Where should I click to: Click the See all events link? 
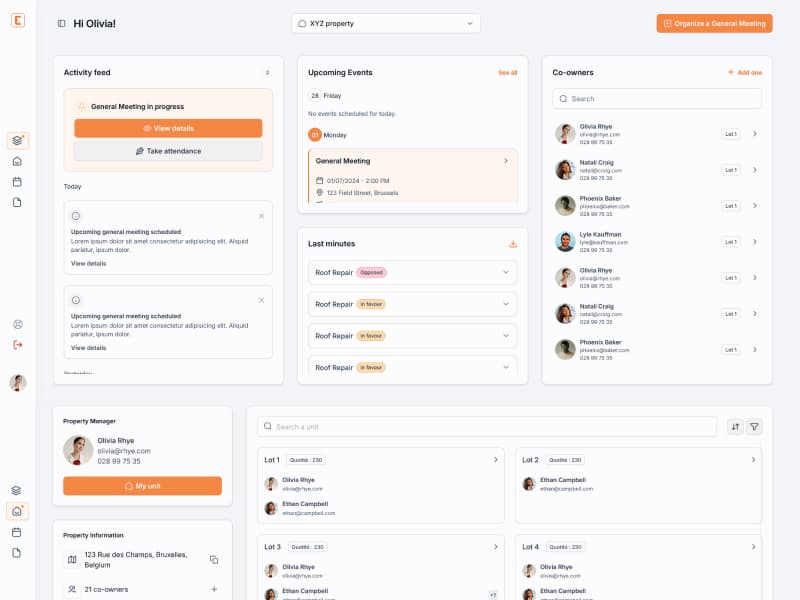(507, 73)
